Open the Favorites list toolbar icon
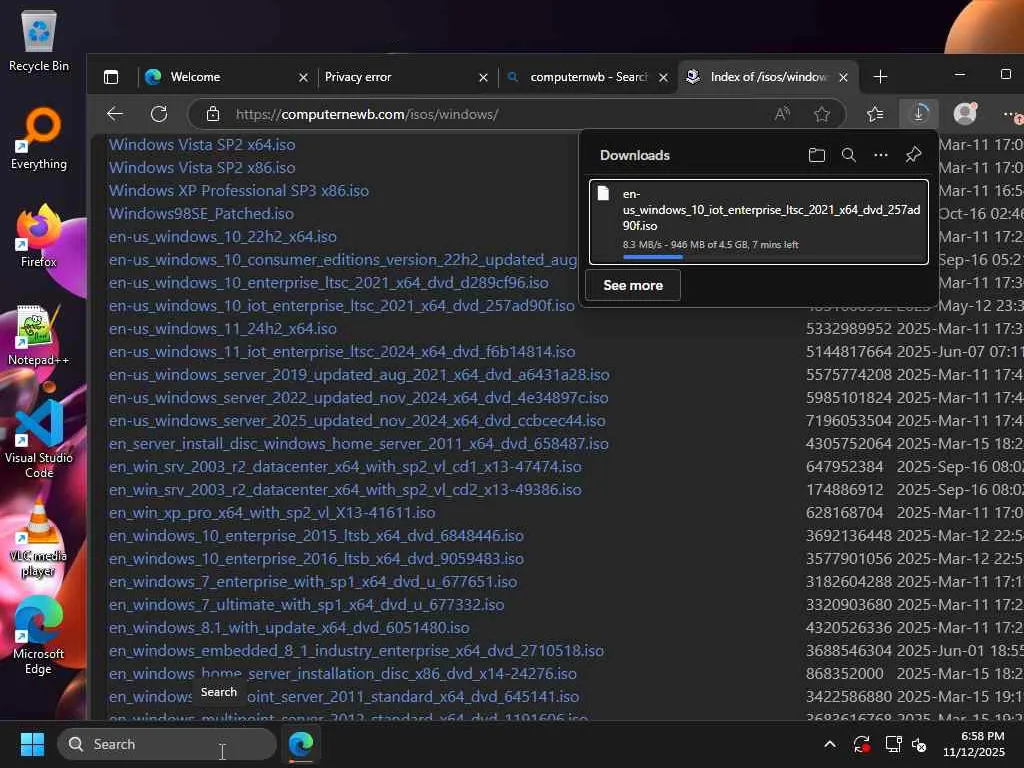 (x=874, y=114)
